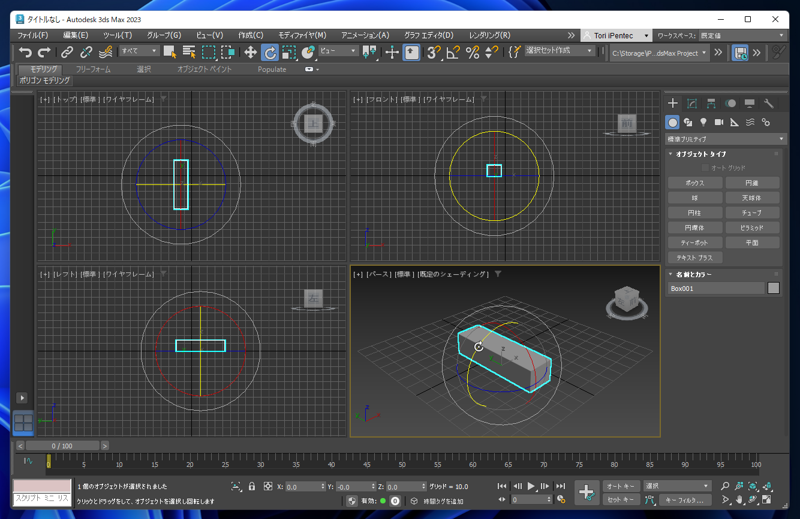800x519 pixels.
Task: Open the Hierarchy command panel tab
Action: (x=711, y=104)
